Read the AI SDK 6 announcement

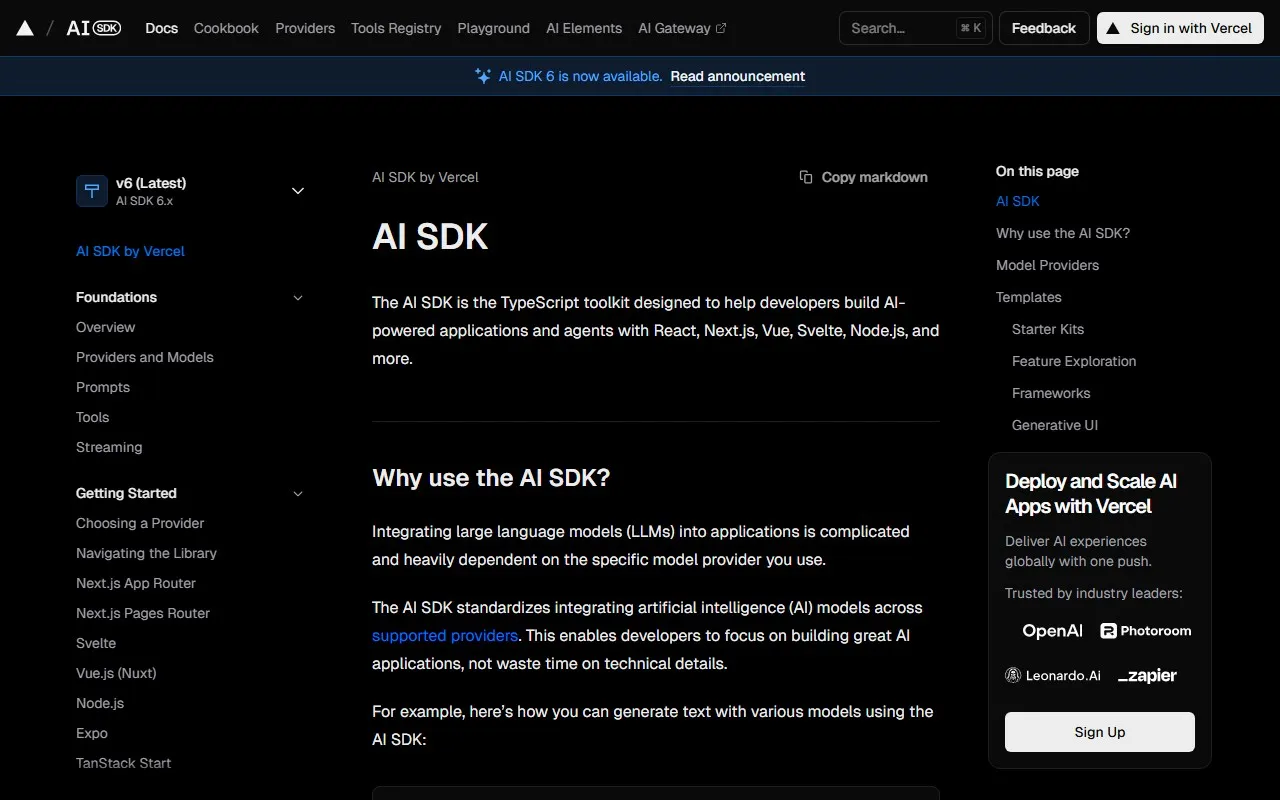(x=737, y=76)
